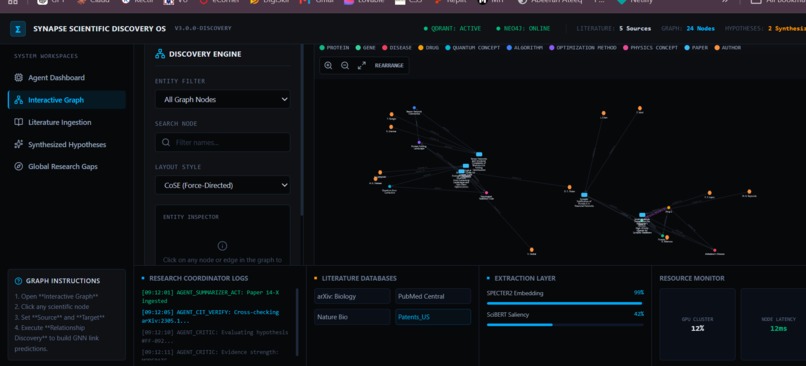
Task: Click the Literature Ingestion book icon
Action: pos(19,122)
